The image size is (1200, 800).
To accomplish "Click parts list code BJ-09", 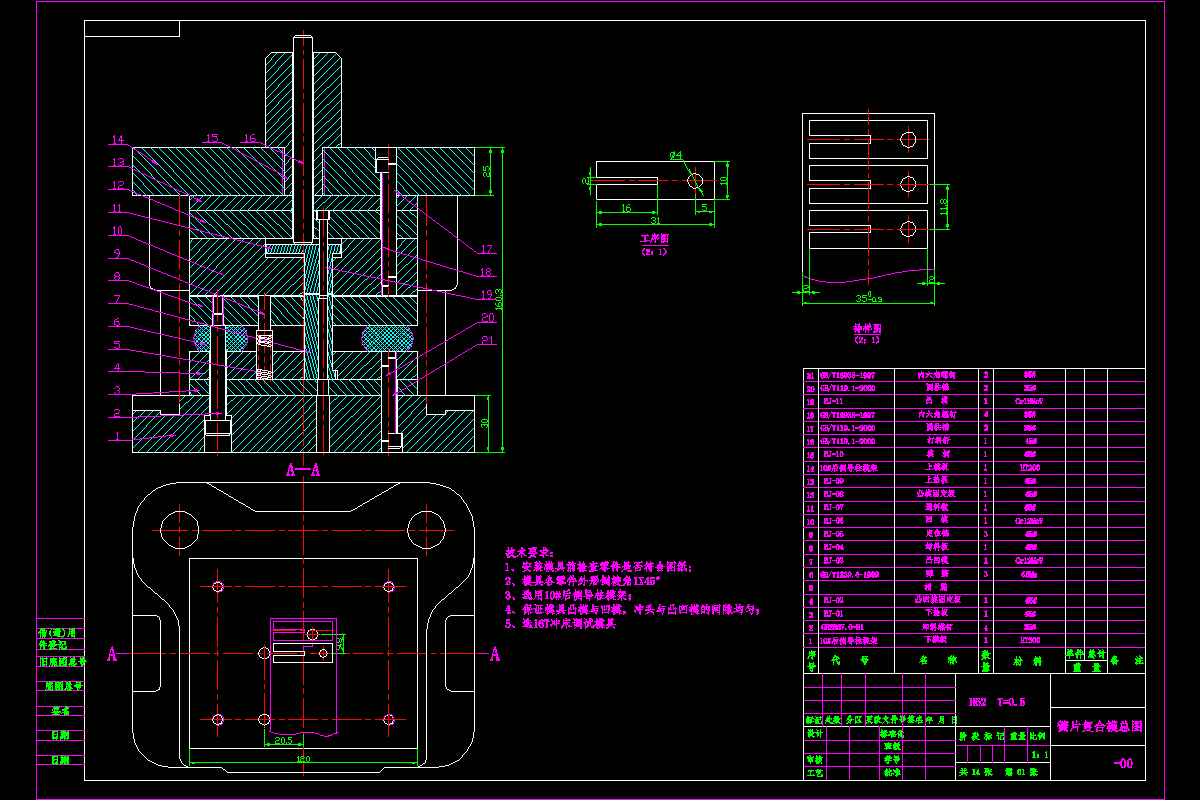I will click(x=834, y=480).
